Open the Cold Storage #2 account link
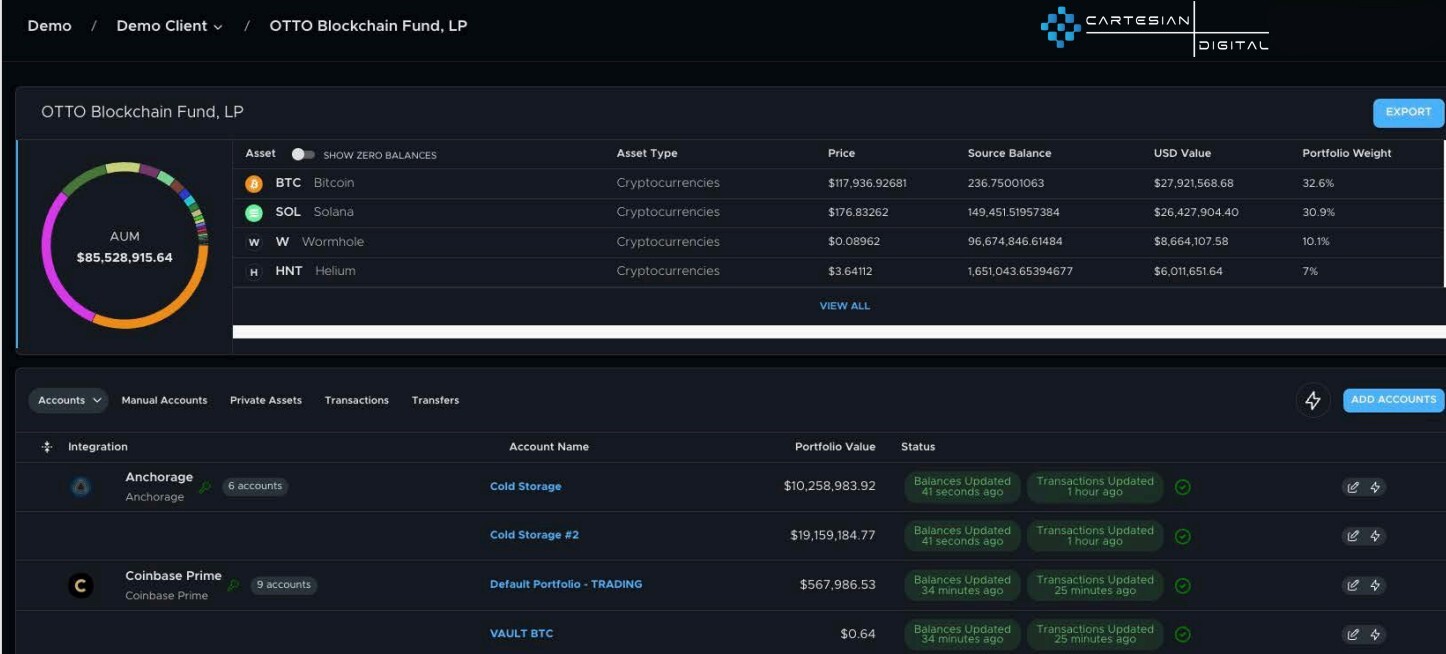The width and height of the screenshot is (1446, 654). click(x=534, y=535)
